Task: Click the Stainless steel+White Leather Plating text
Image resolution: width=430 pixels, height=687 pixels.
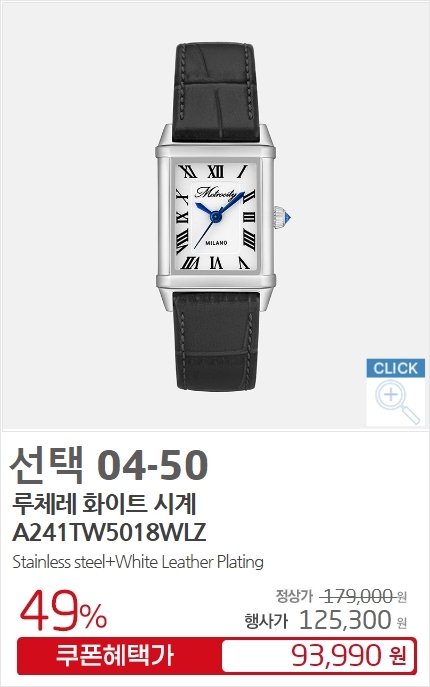Action: tap(138, 562)
